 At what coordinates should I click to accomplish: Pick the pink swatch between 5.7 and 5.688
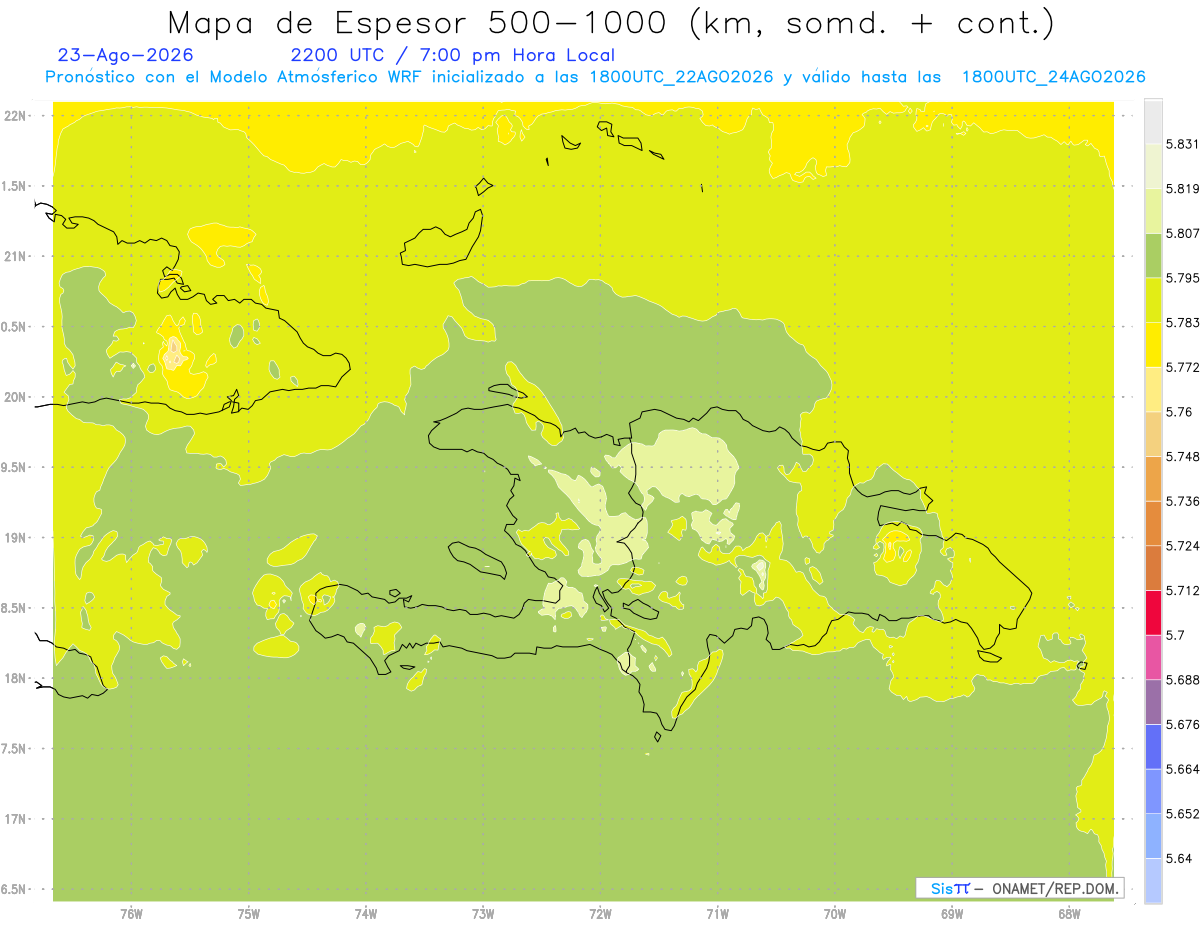pyautogui.click(x=1153, y=657)
